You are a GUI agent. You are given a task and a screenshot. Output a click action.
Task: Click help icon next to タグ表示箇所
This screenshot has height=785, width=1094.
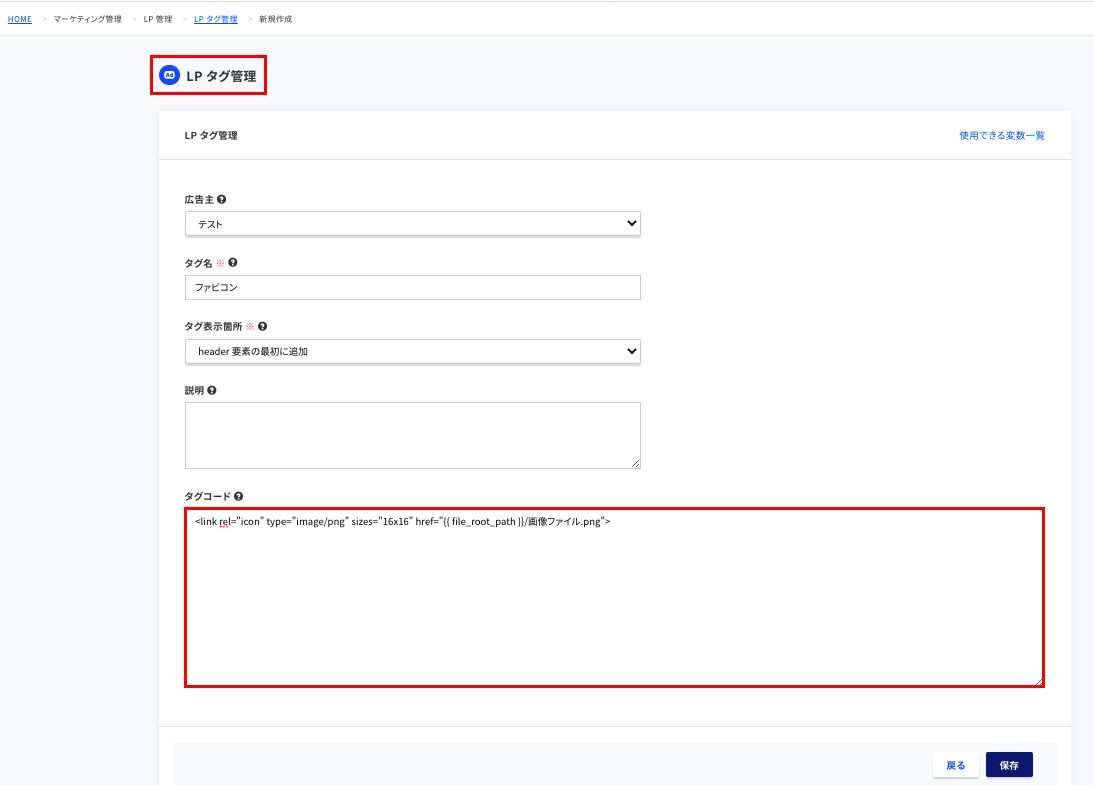(x=262, y=327)
